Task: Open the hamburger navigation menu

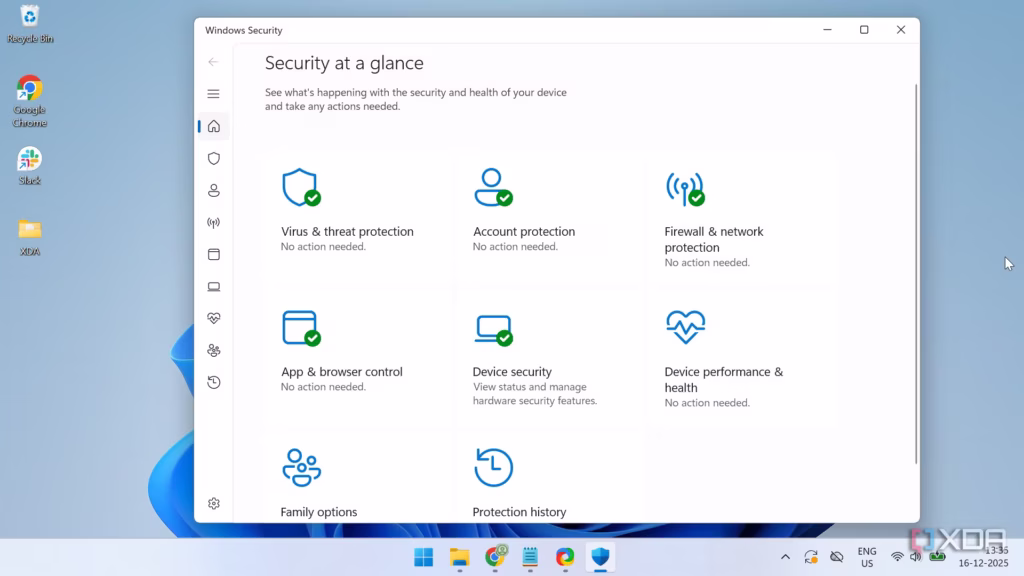Action: 214,94
